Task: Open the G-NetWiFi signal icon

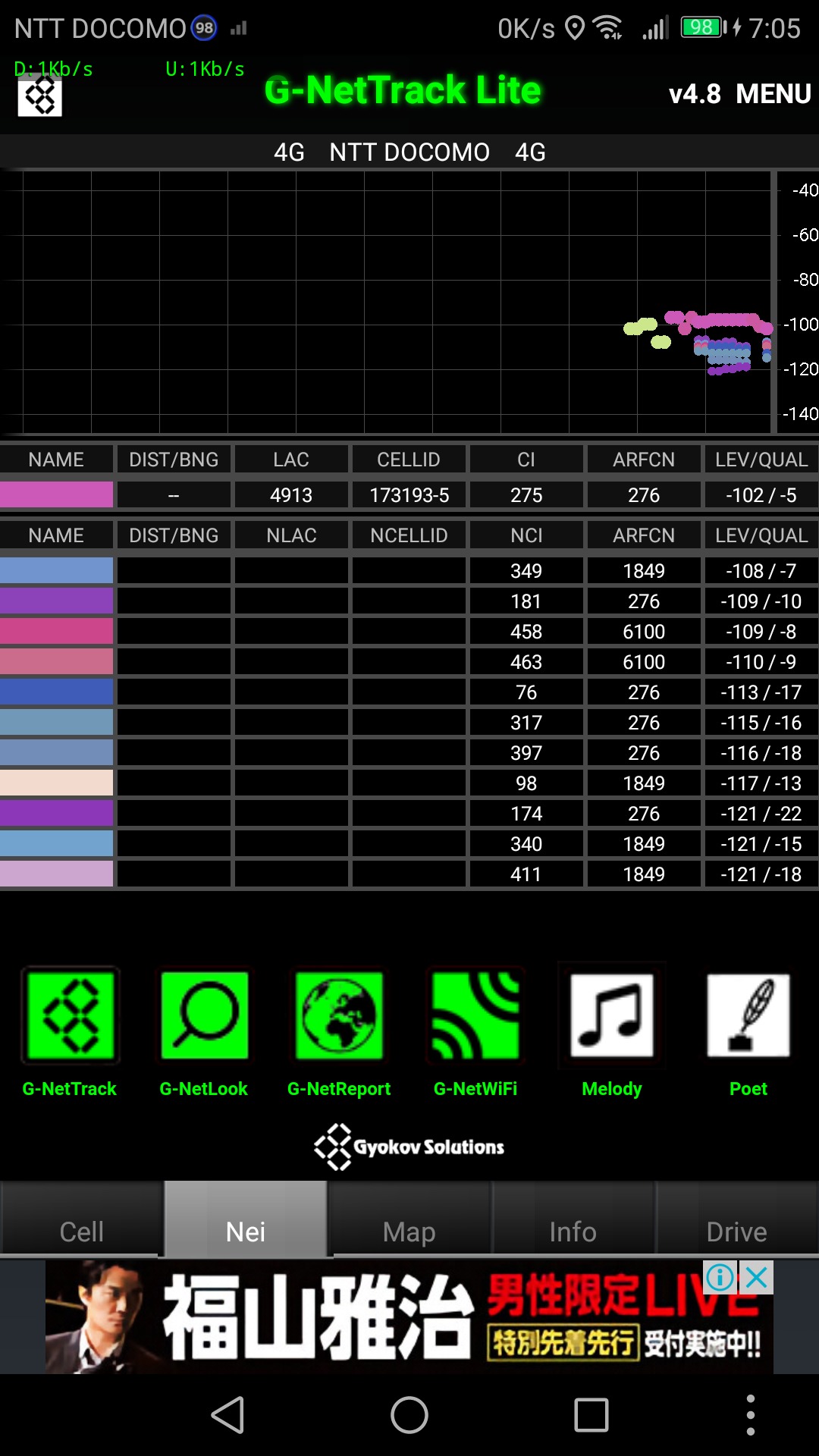Action: tap(475, 1016)
